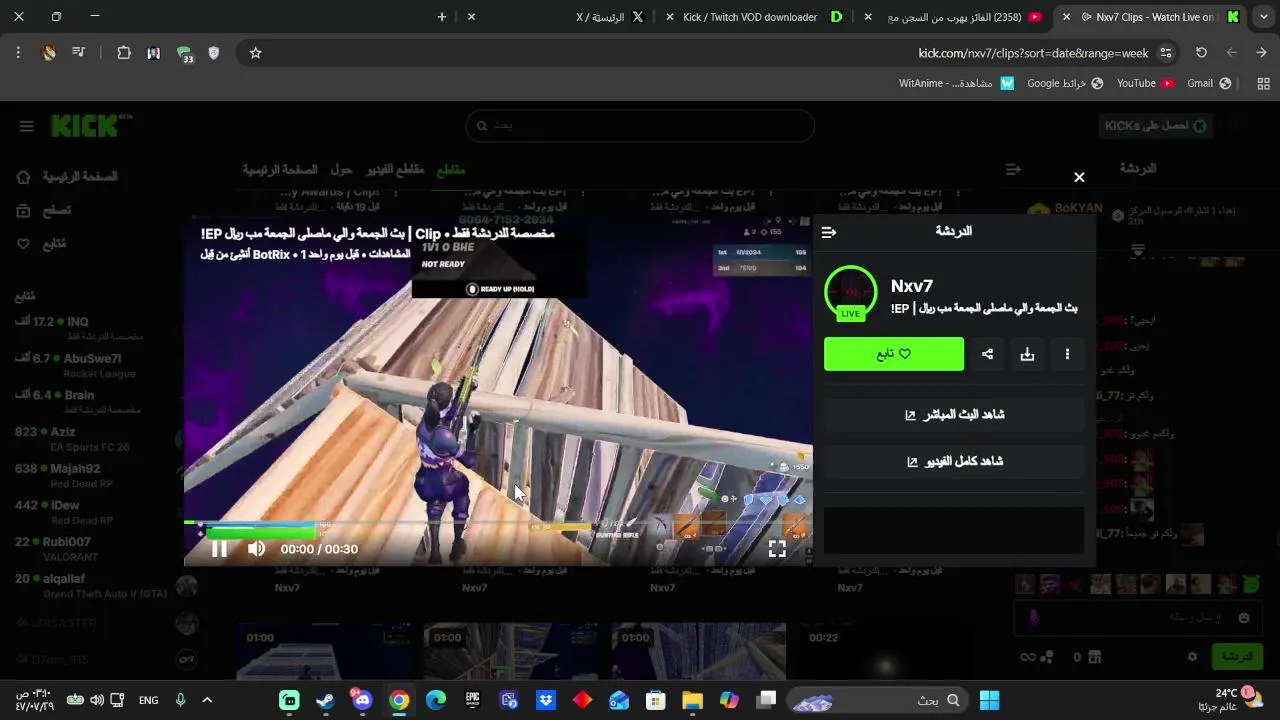Follow Nxv7 with the green heart button
This screenshot has width=1280, height=720.
click(x=894, y=354)
